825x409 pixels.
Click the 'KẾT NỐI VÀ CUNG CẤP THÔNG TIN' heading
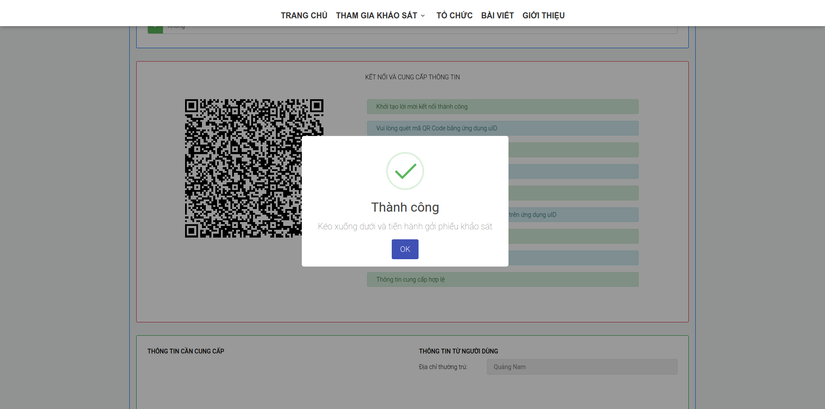412,77
